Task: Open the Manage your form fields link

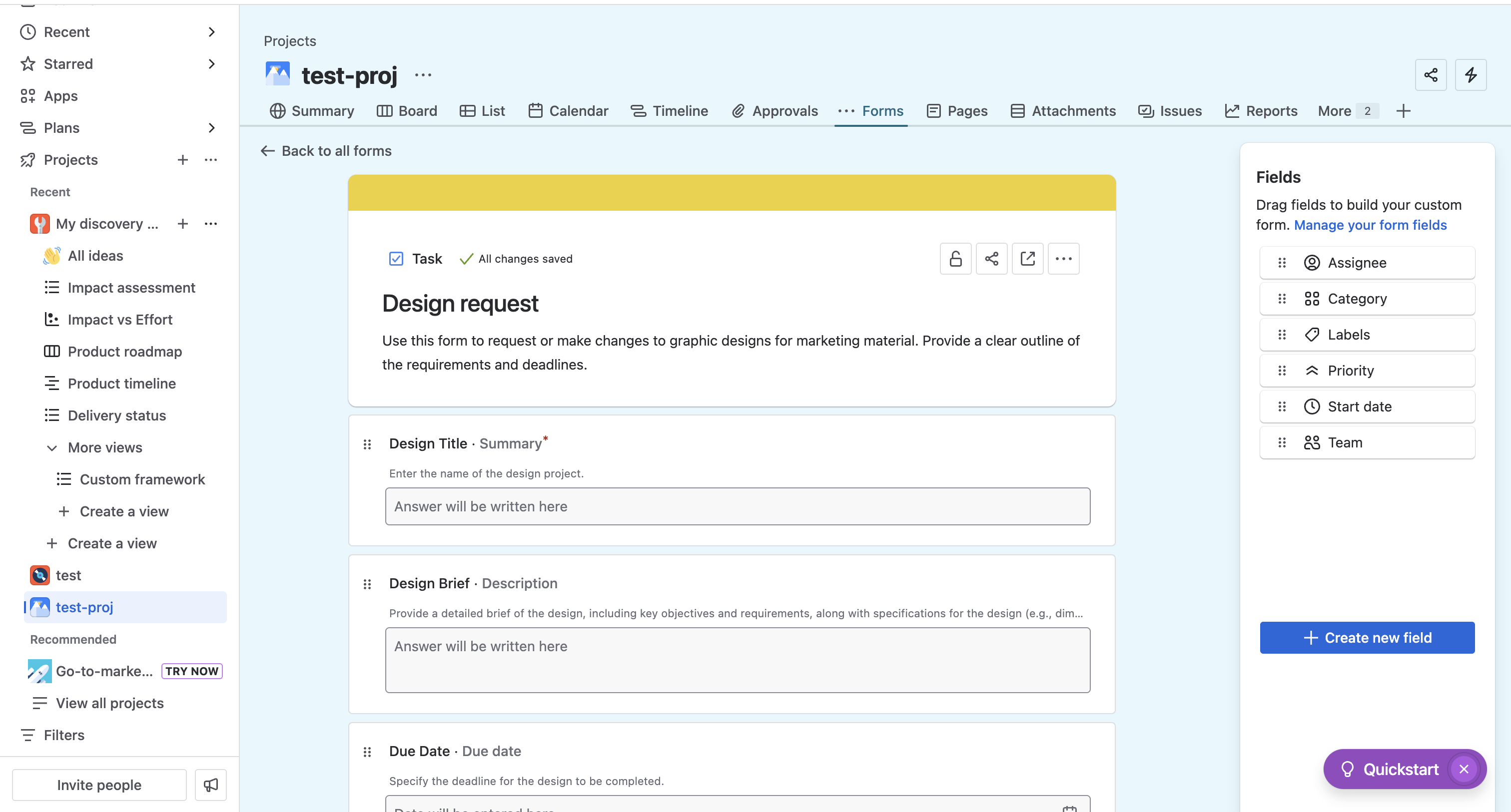Action: [x=1370, y=225]
